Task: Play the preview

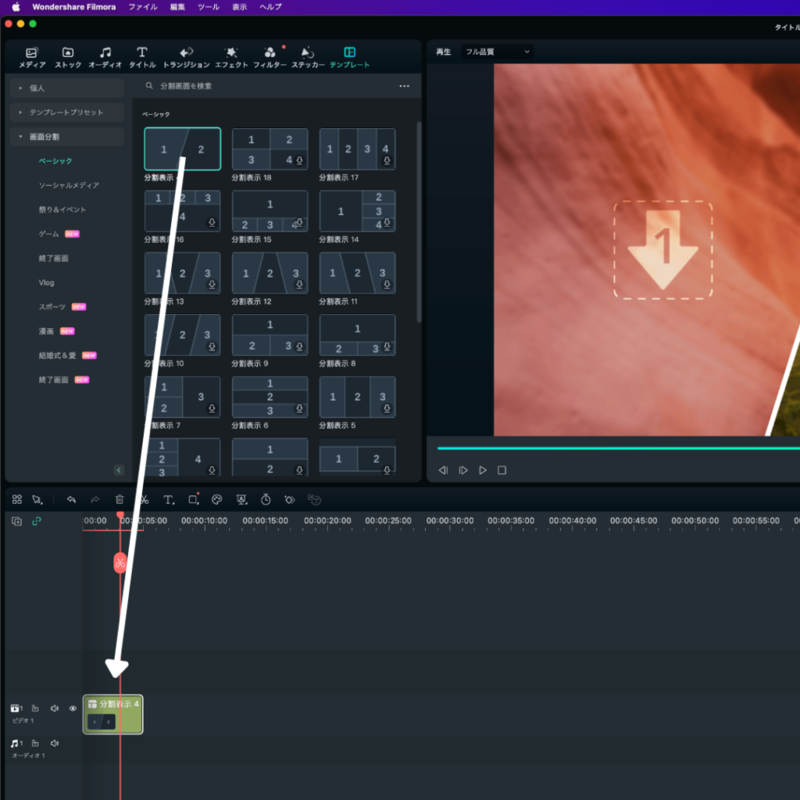Action: (482, 470)
